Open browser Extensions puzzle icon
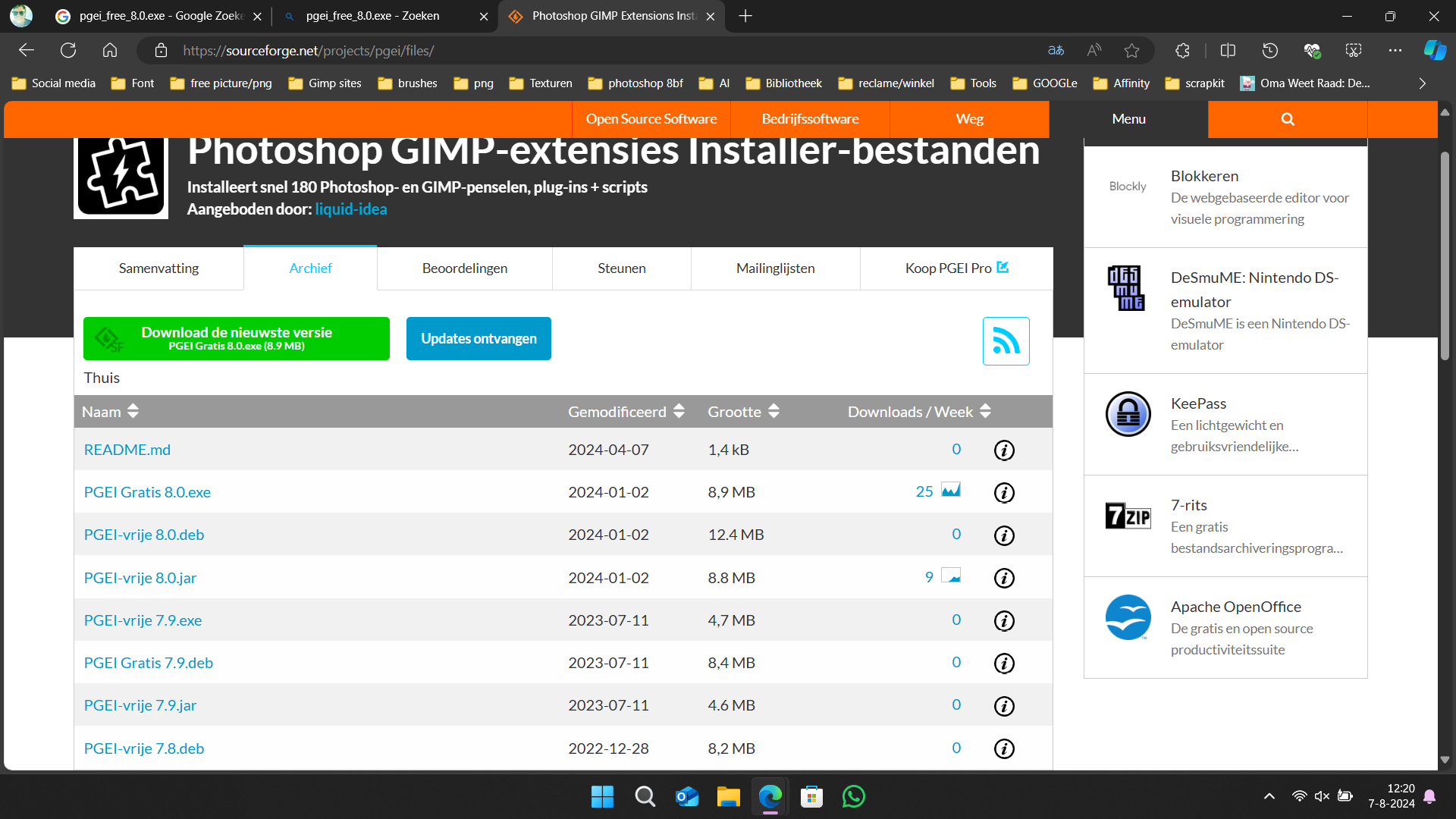Viewport: 1456px width, 819px height. 1182,51
